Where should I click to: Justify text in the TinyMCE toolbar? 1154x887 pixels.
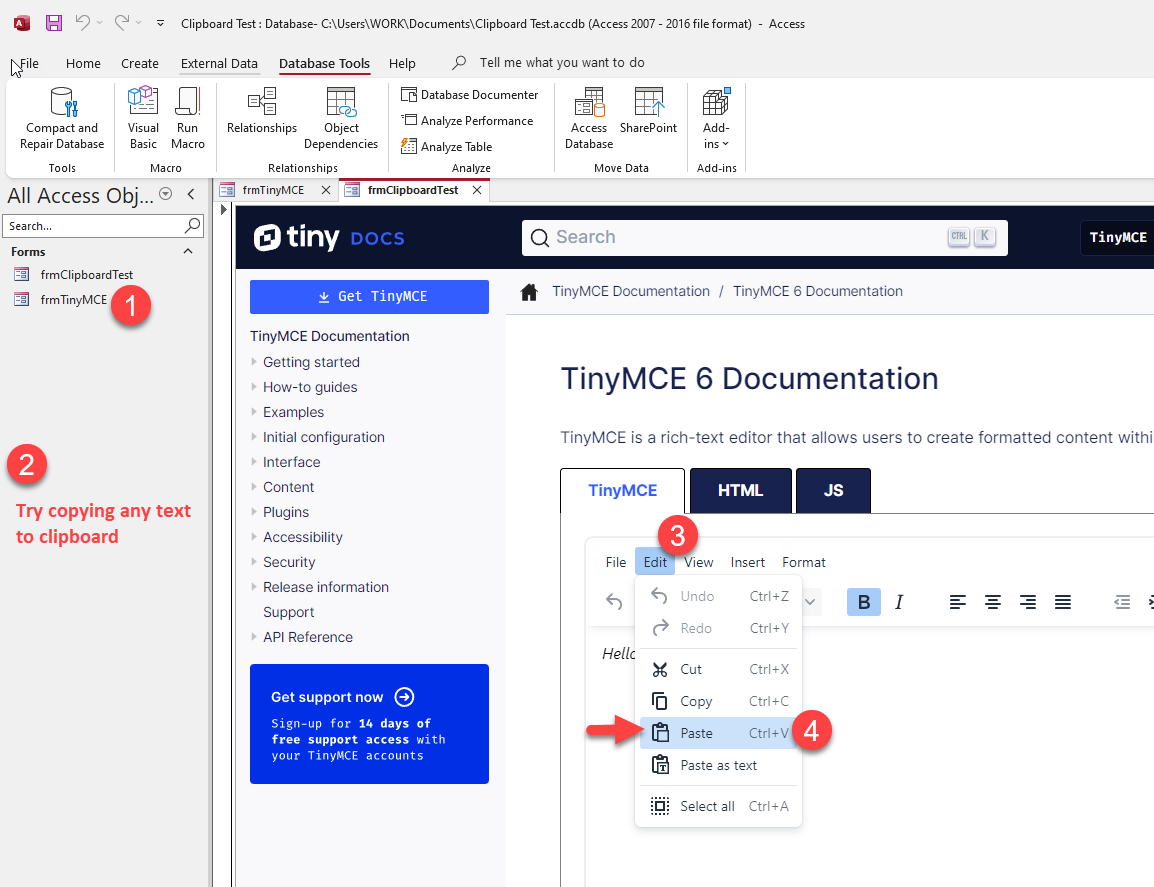(1063, 602)
